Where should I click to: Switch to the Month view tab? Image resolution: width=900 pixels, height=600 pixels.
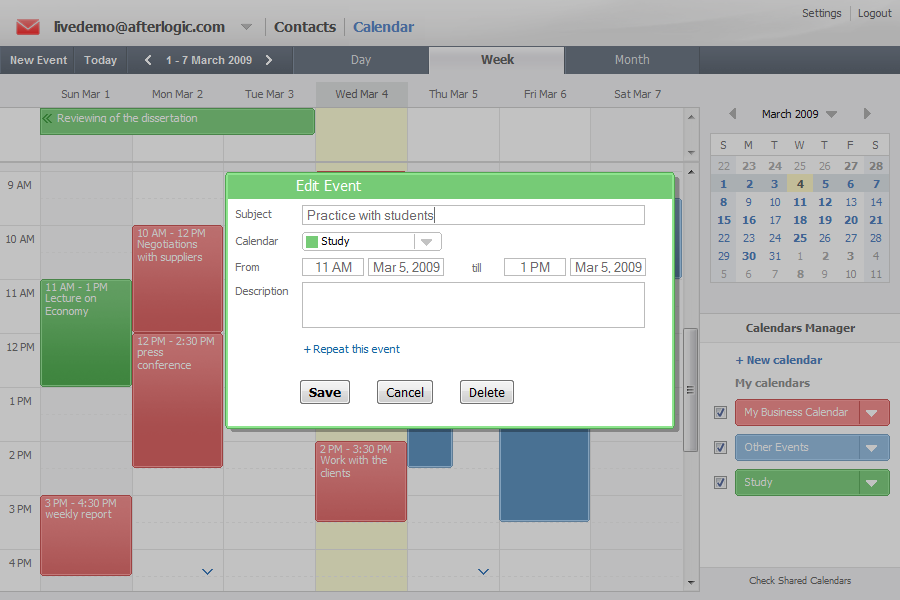(x=631, y=60)
